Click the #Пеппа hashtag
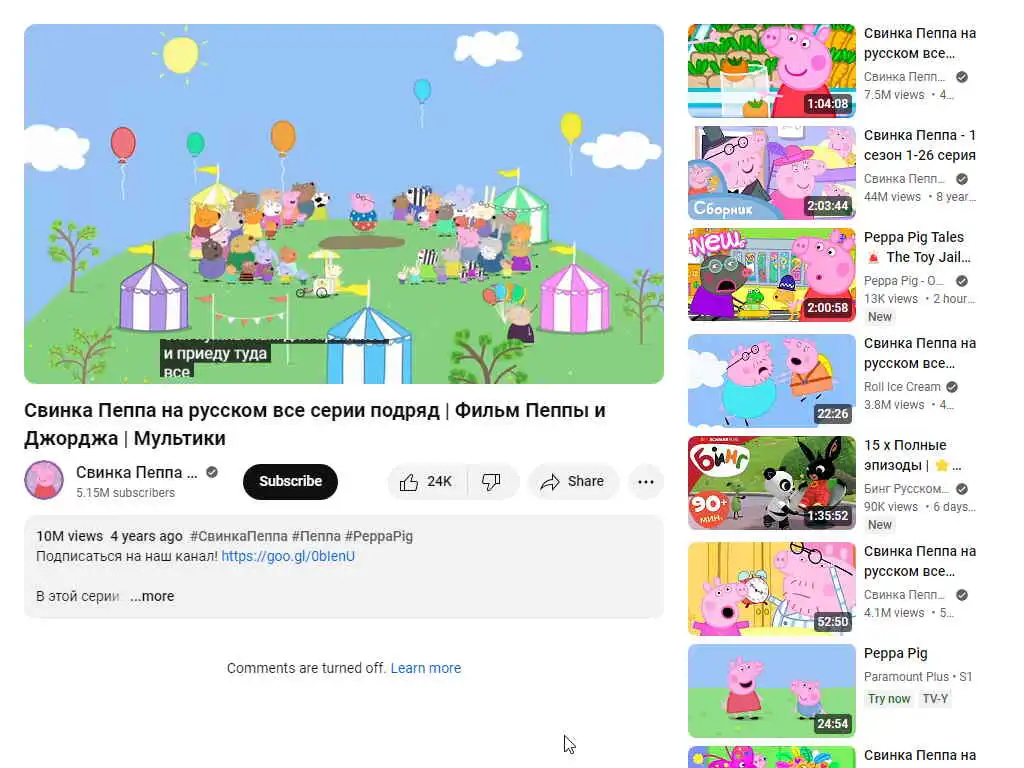 [x=316, y=536]
